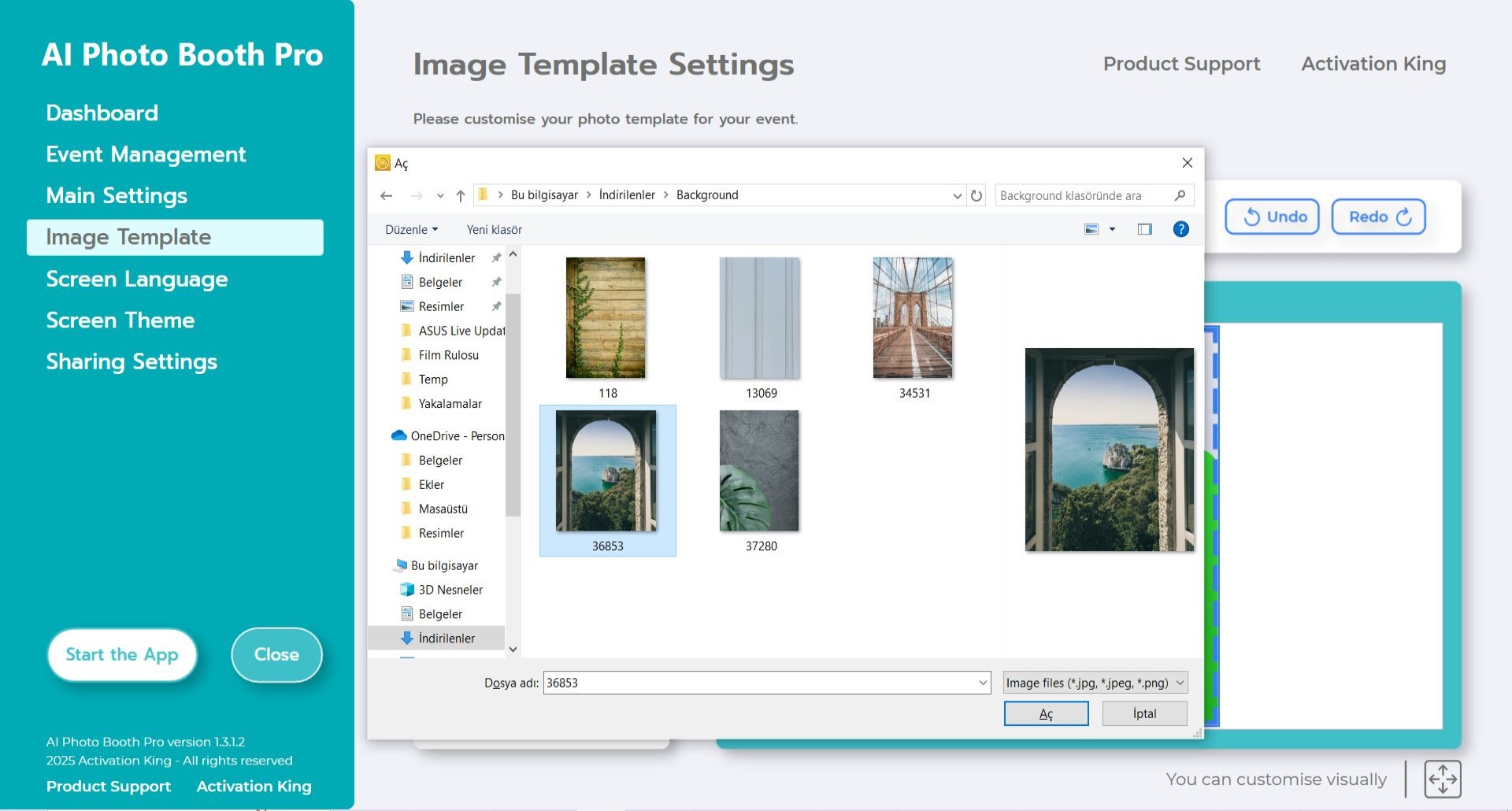This screenshot has width=1512, height=811.
Task: Select the Brooklyn Bridge thumbnail 34531
Action: (913, 319)
